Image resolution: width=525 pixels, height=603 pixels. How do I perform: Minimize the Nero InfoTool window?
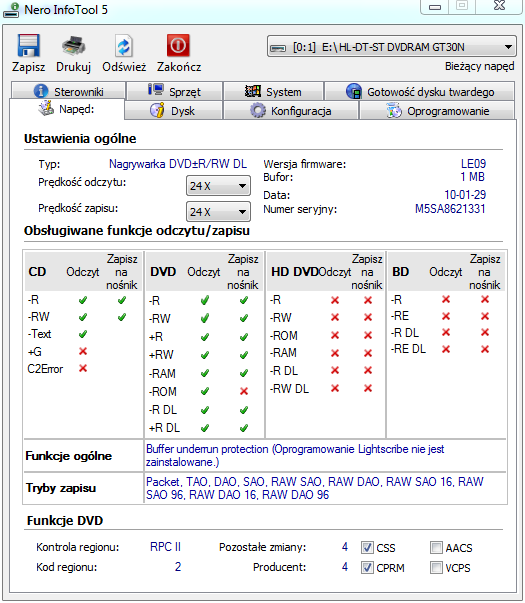click(x=435, y=7)
